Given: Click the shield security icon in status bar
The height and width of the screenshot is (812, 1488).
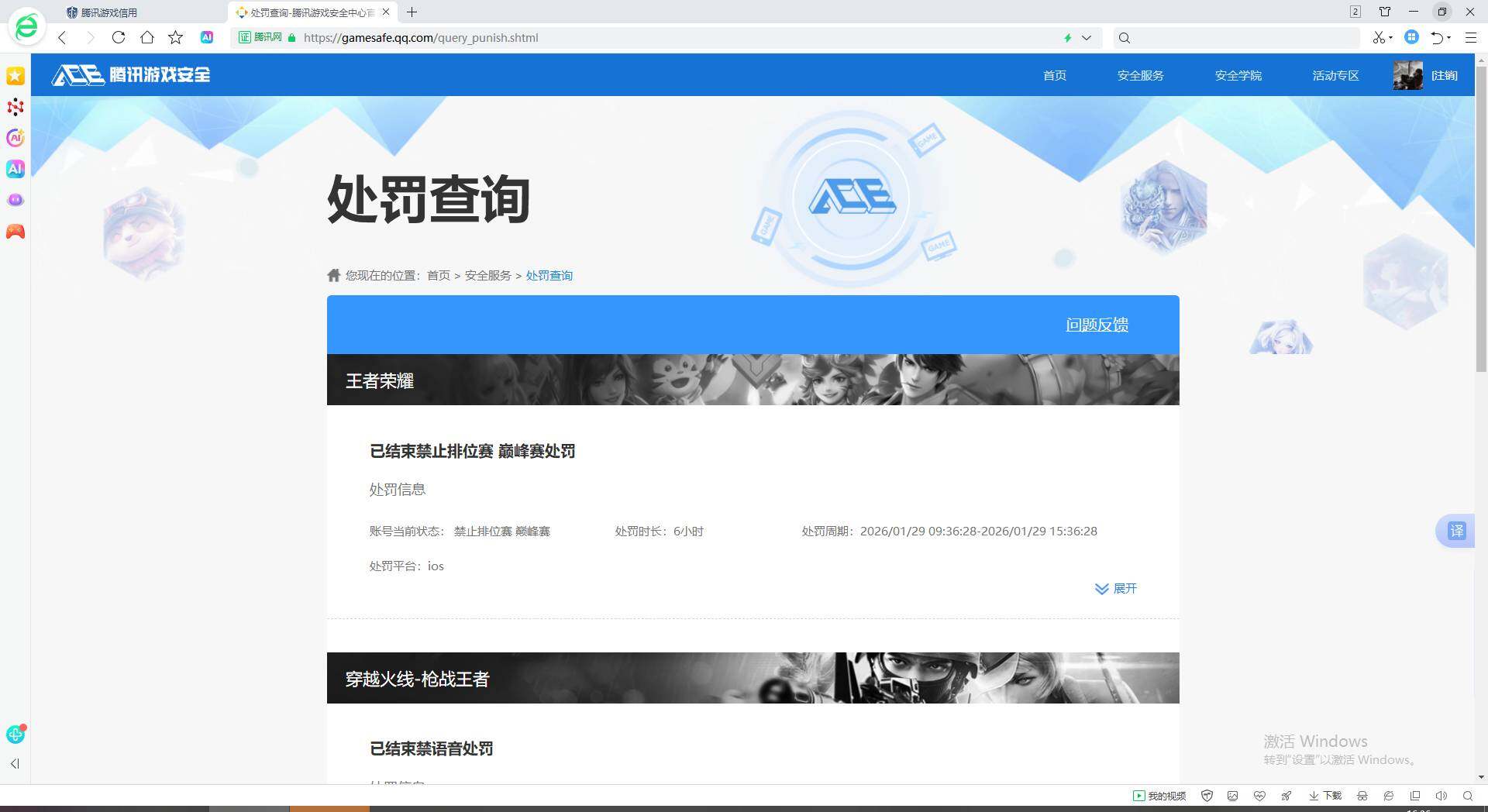Looking at the screenshot, I should 1207,796.
